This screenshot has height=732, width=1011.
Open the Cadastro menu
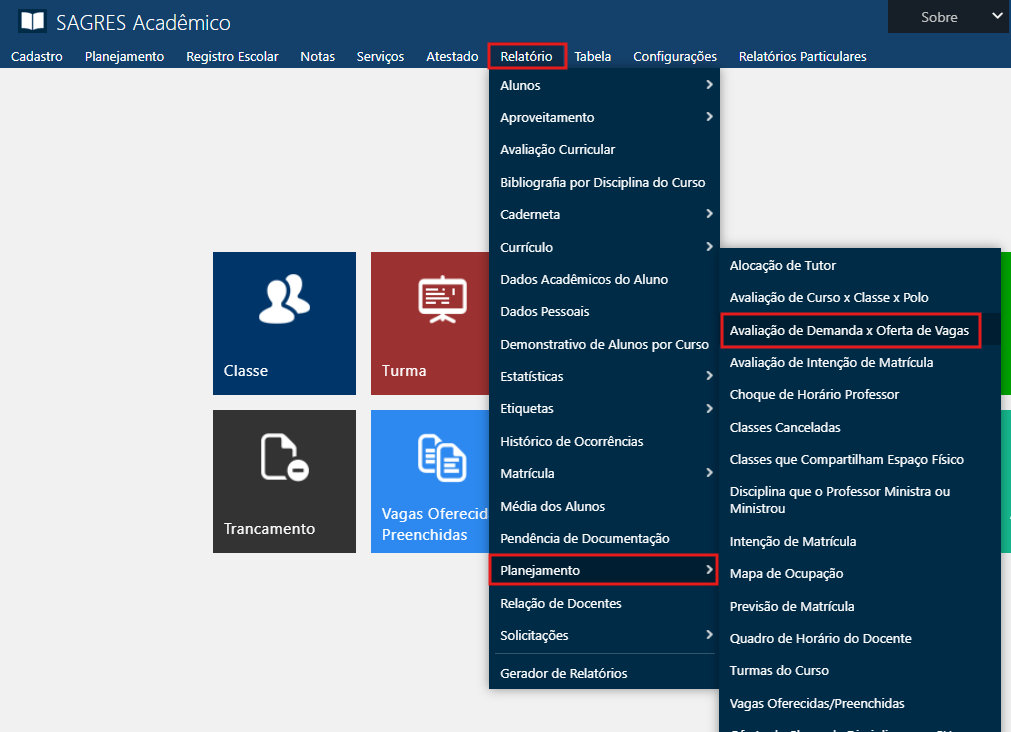coord(37,56)
